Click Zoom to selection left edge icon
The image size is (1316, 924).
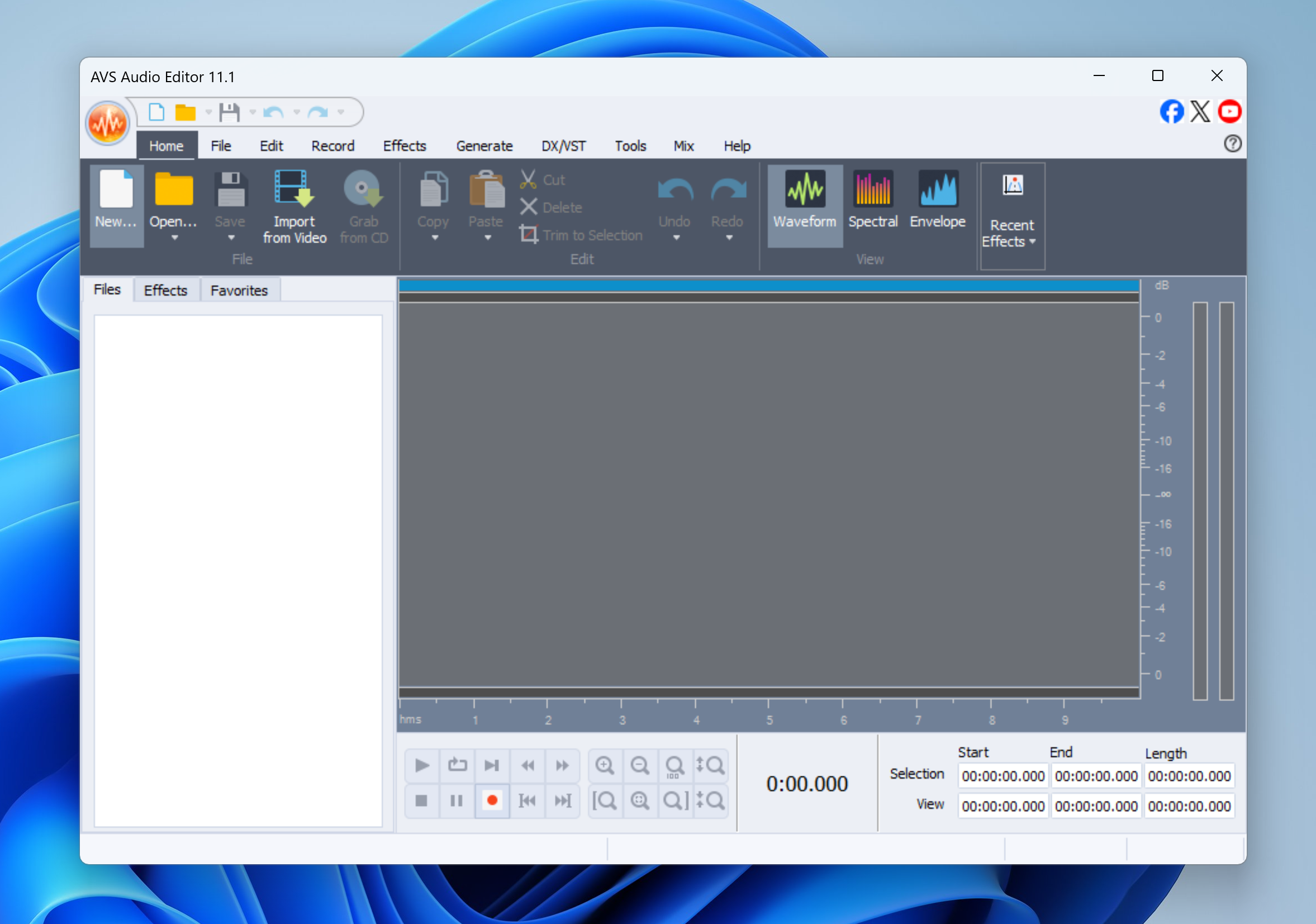(605, 800)
